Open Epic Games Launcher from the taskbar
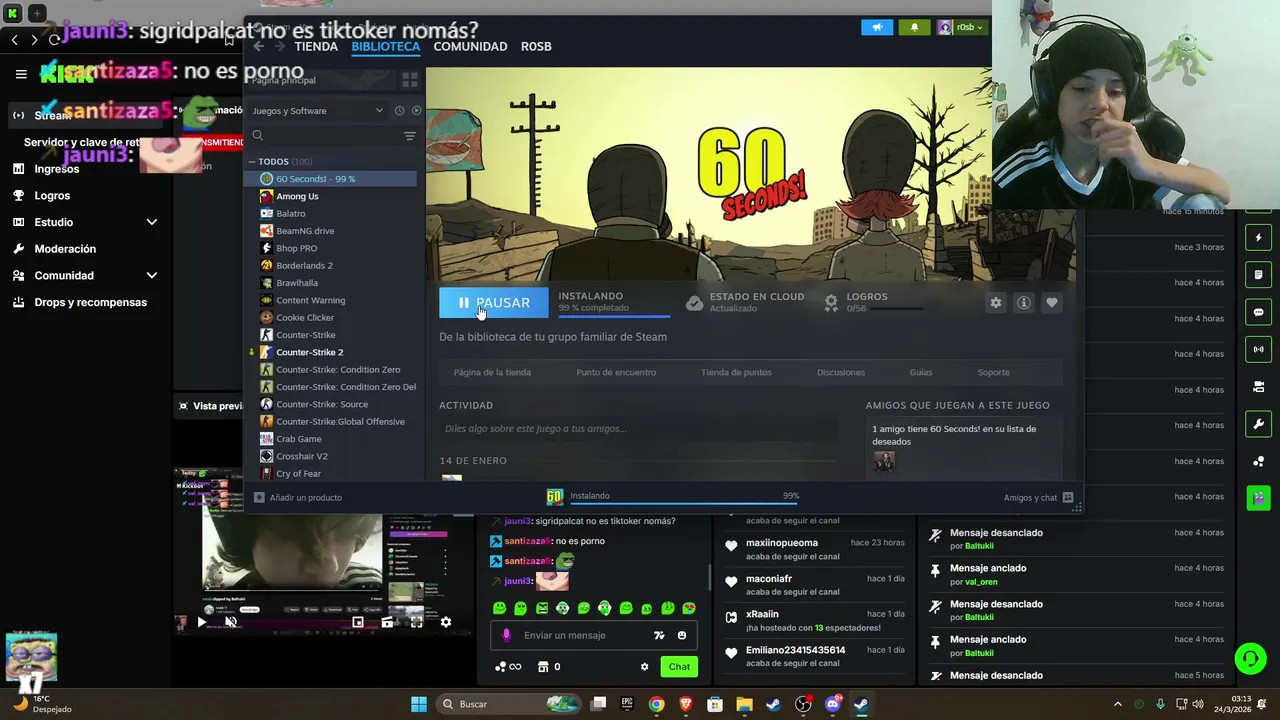This screenshot has width=1280, height=720. (x=627, y=704)
